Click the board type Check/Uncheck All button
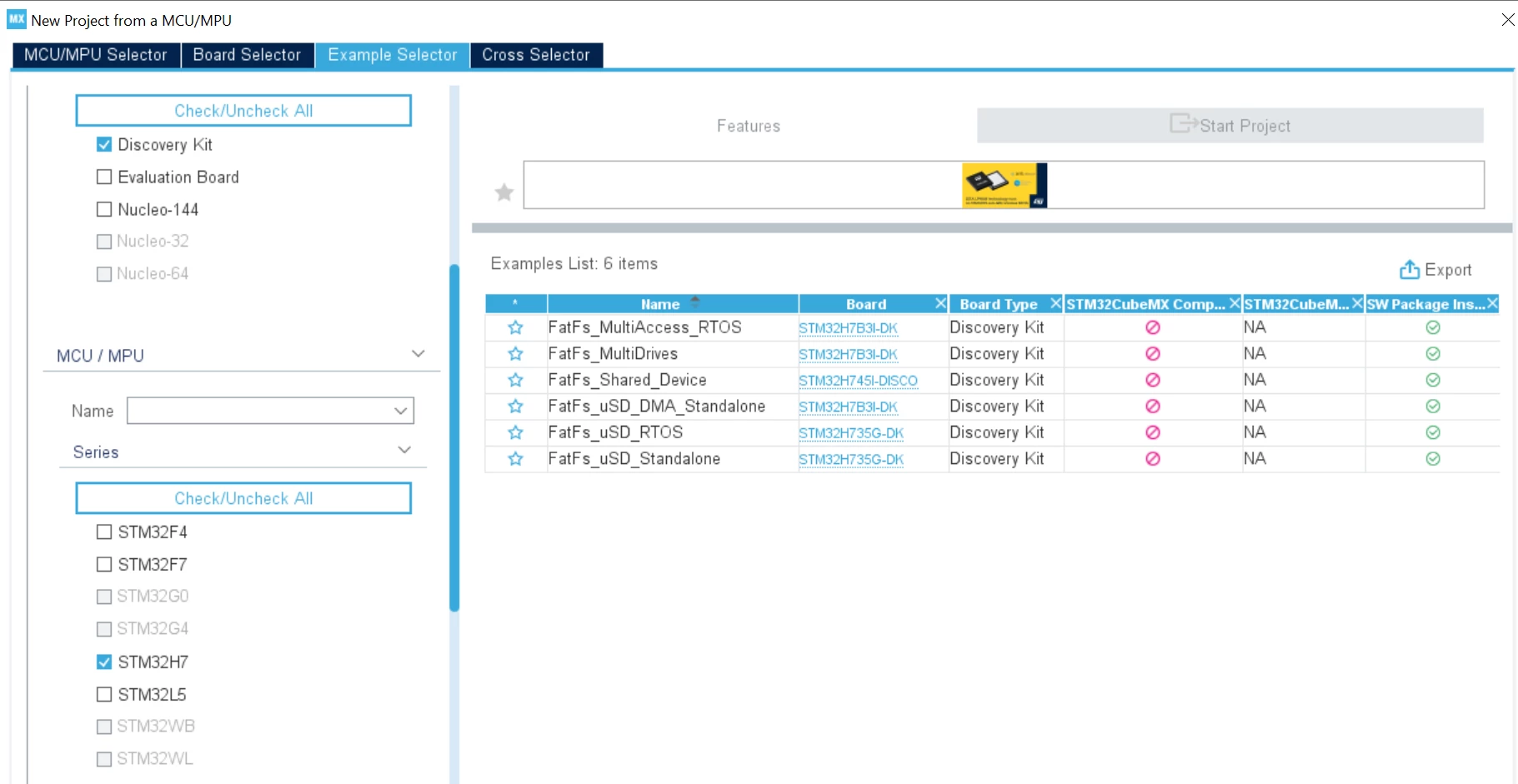The height and width of the screenshot is (784, 1518). coord(243,111)
